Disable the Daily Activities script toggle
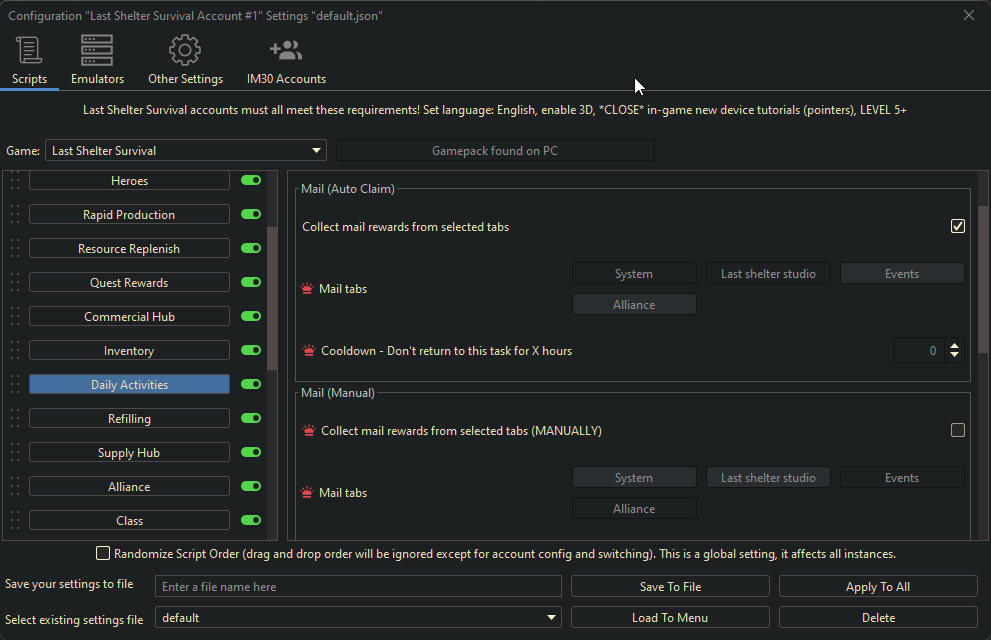Image resolution: width=991 pixels, height=640 pixels. (x=251, y=385)
